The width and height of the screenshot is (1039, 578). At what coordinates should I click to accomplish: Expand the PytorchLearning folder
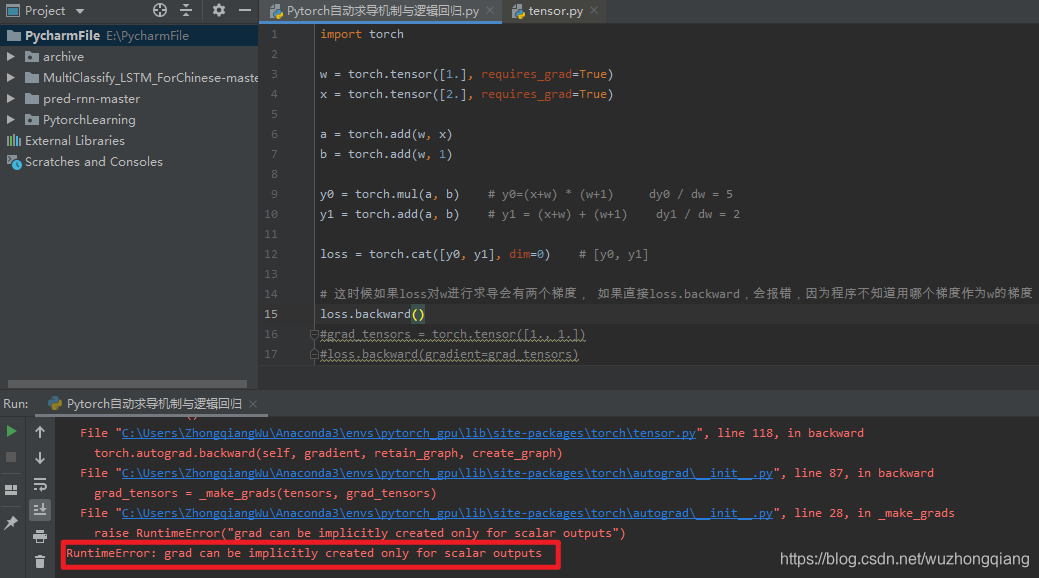(11, 120)
